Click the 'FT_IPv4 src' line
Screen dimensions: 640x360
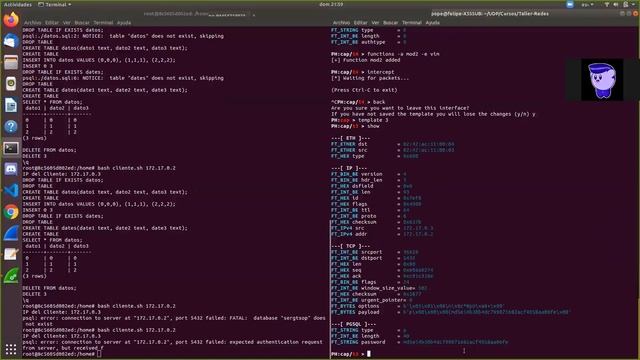[382, 228]
